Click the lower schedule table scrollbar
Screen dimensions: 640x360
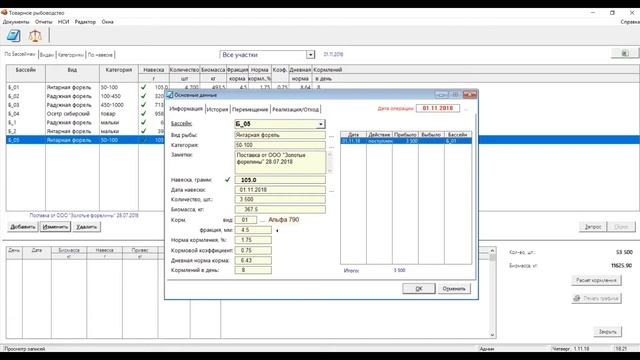pos(492,292)
